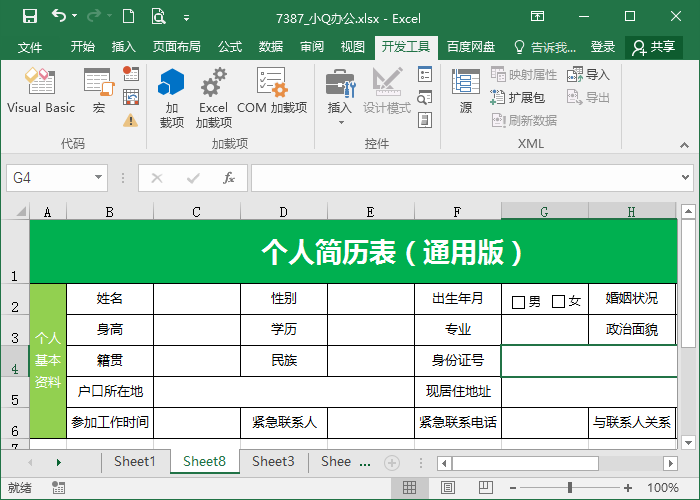This screenshot has width=700, height=500.
Task: Open Customize Quick Access Toolbar dropdown
Action: [x=187, y=18]
